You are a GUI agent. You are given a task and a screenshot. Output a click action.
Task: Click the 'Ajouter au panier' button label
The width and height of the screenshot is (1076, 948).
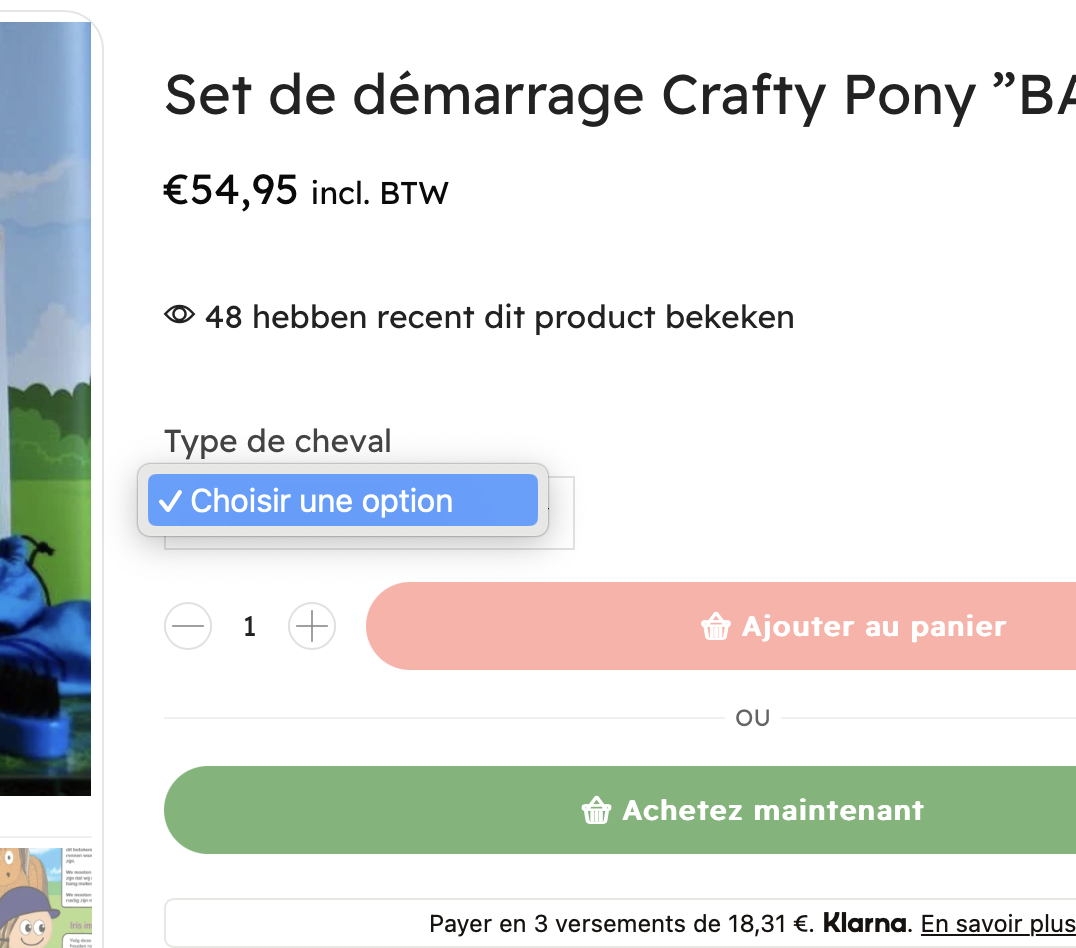(x=874, y=626)
